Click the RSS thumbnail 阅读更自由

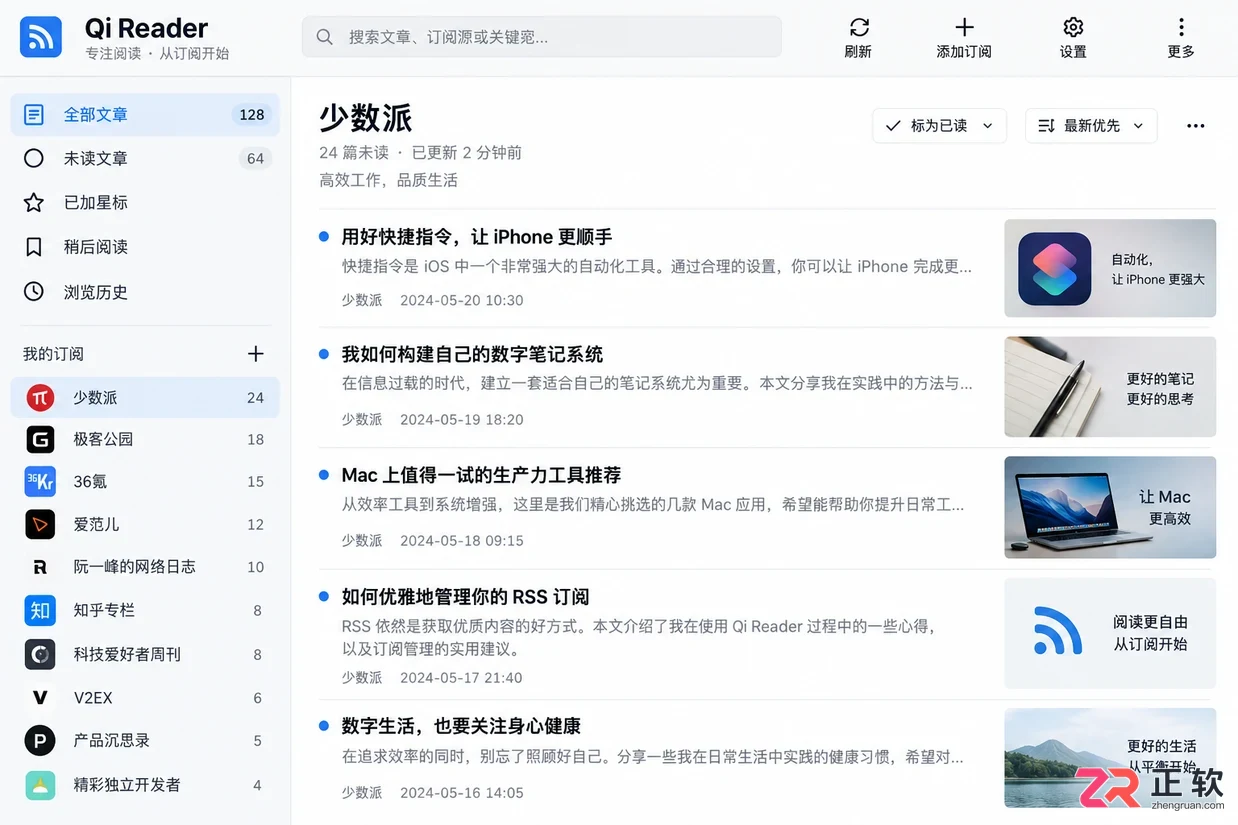pyautogui.click(x=1110, y=633)
